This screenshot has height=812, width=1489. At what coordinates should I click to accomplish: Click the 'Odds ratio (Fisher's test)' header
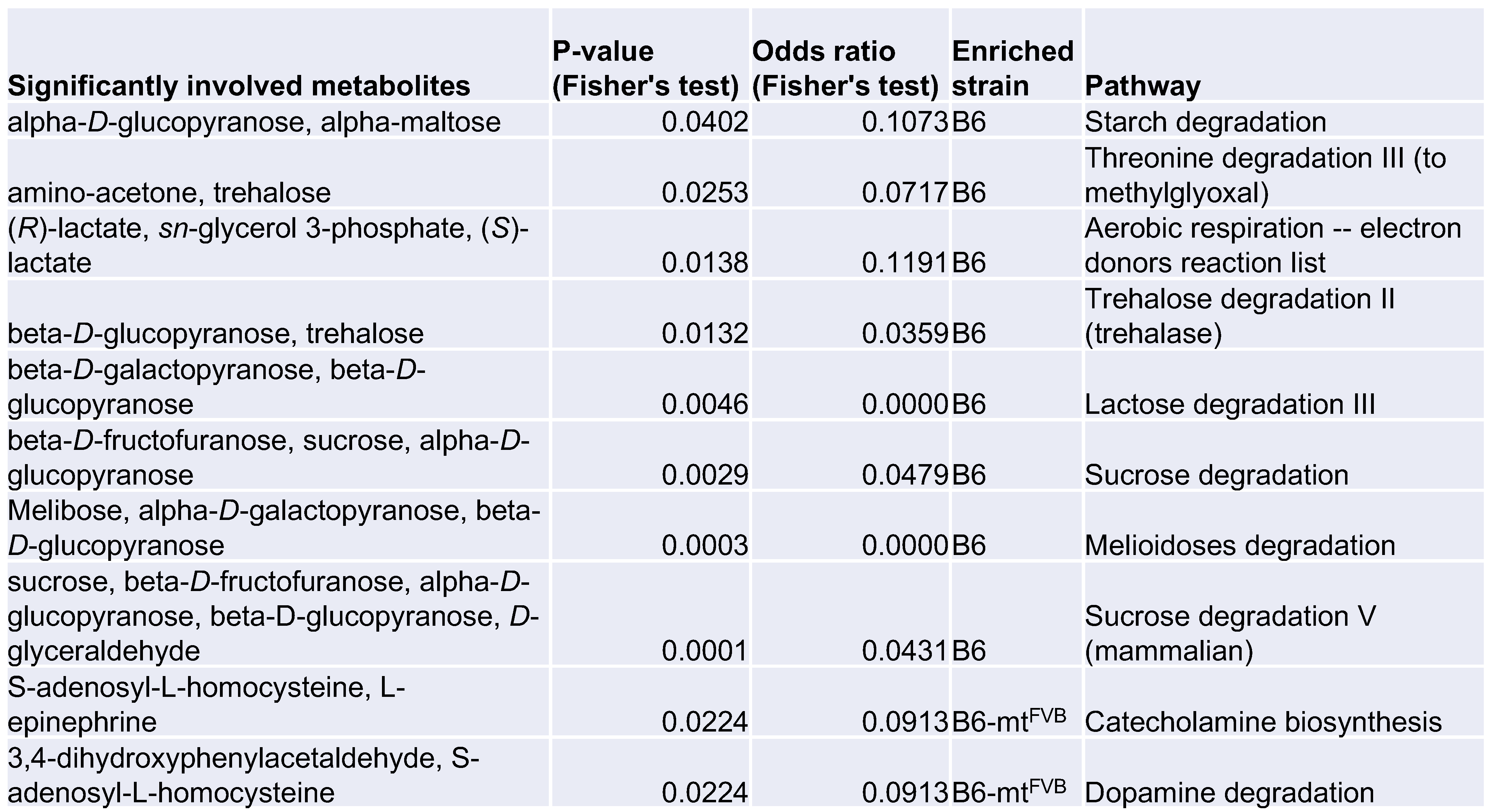coord(845,68)
